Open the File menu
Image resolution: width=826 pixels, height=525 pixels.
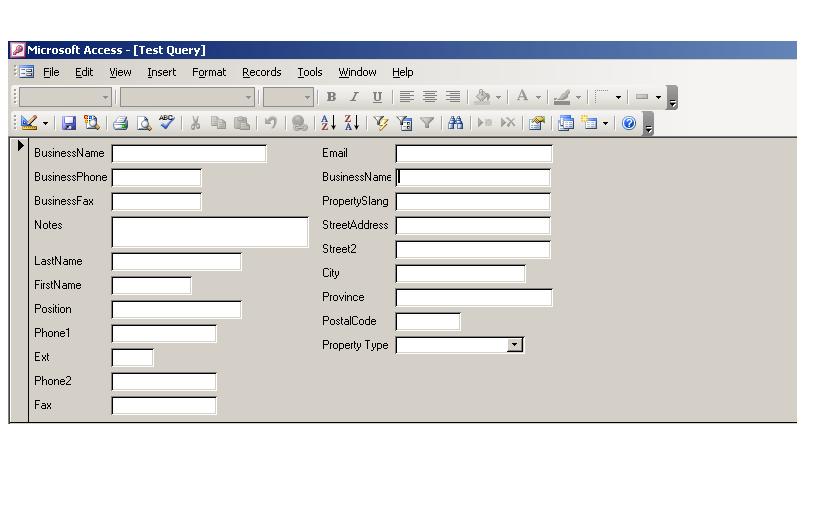(51, 72)
